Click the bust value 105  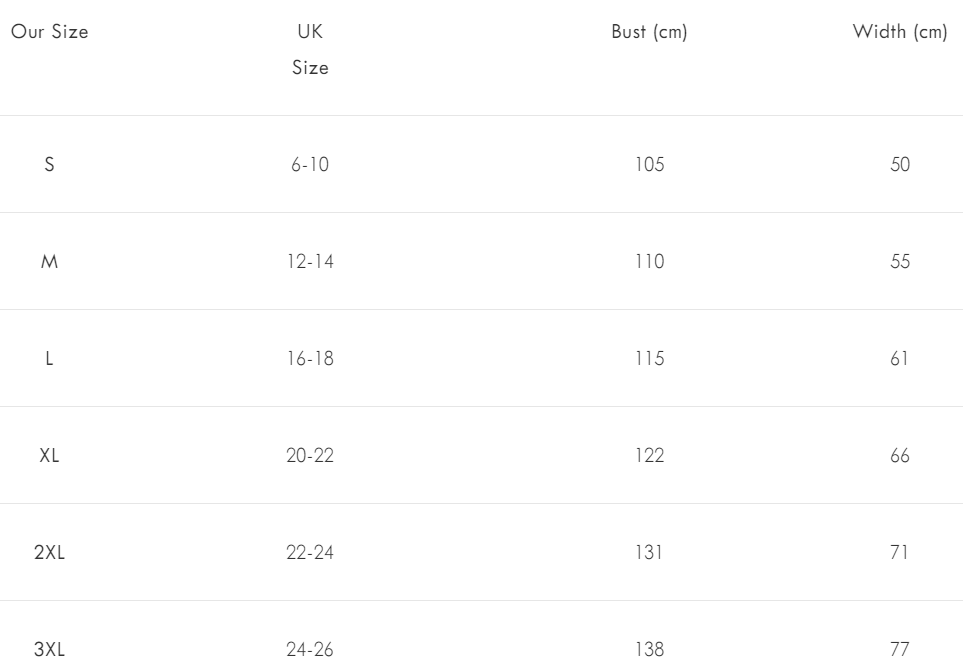click(649, 165)
